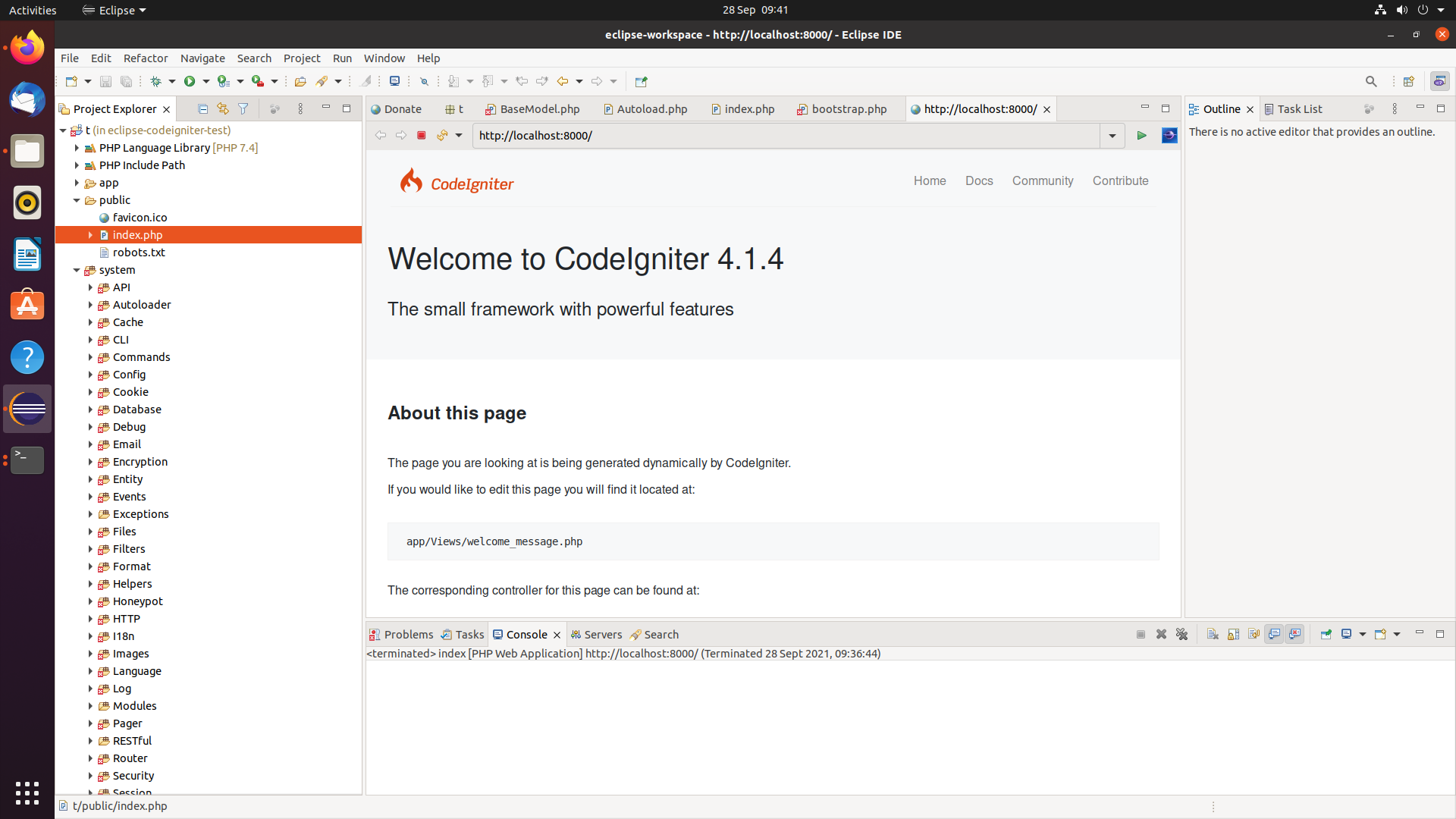1456x819 pixels.
Task: Click the Community link on CodeIgniter page
Action: click(1043, 180)
